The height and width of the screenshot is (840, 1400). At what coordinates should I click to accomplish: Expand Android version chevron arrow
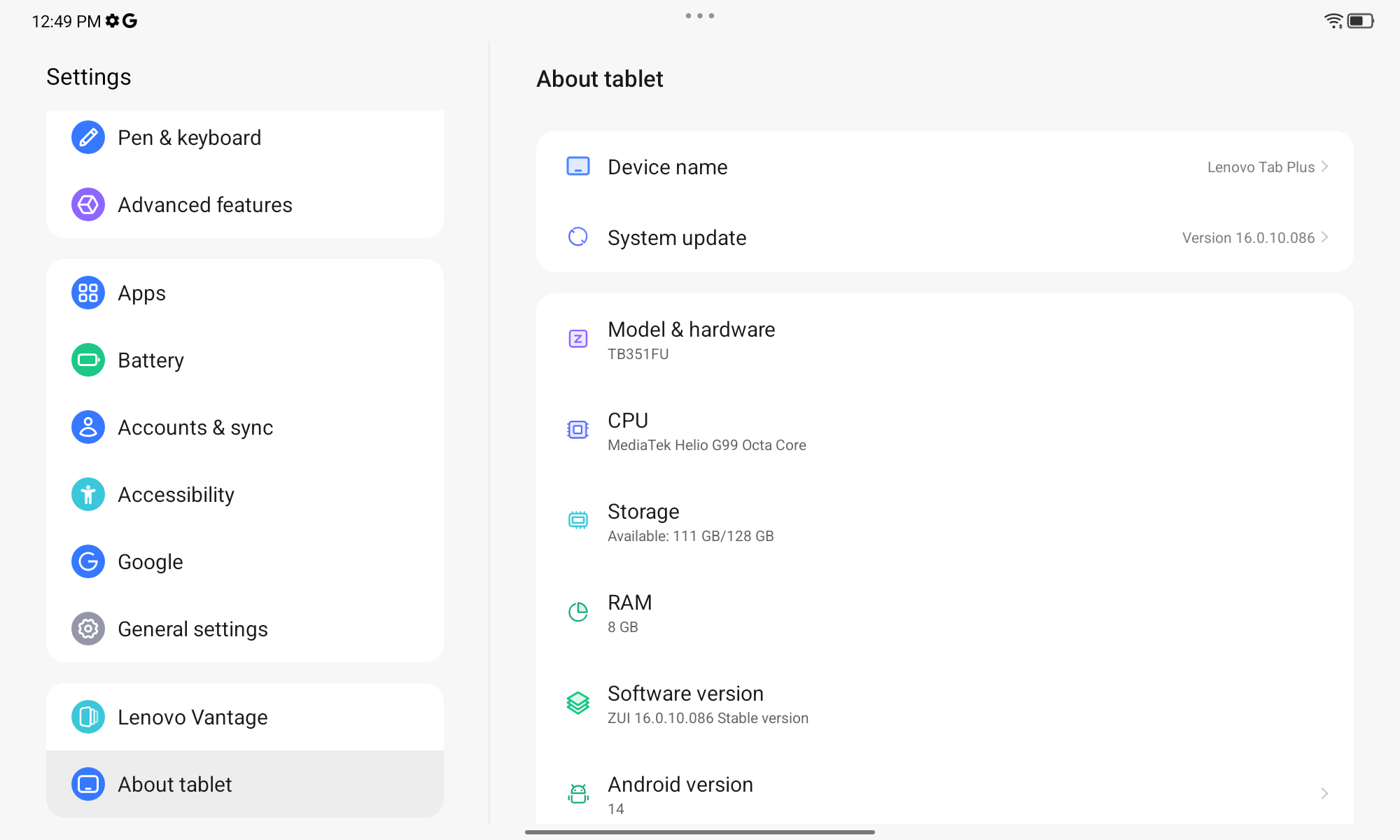click(1324, 793)
